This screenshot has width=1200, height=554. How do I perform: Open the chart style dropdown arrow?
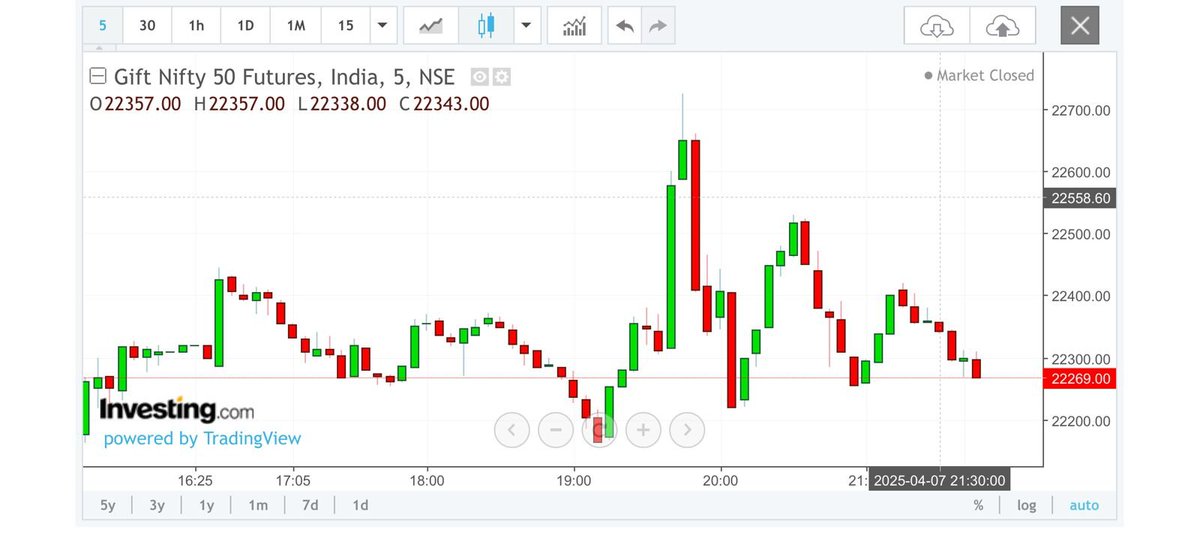click(527, 26)
